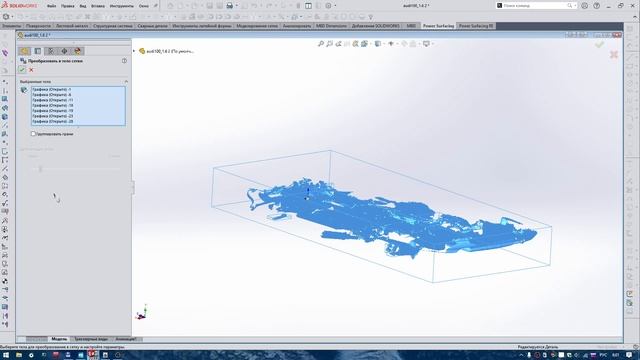The image size is (640, 360).
Task: Open the File menu
Action: pos(51,6)
